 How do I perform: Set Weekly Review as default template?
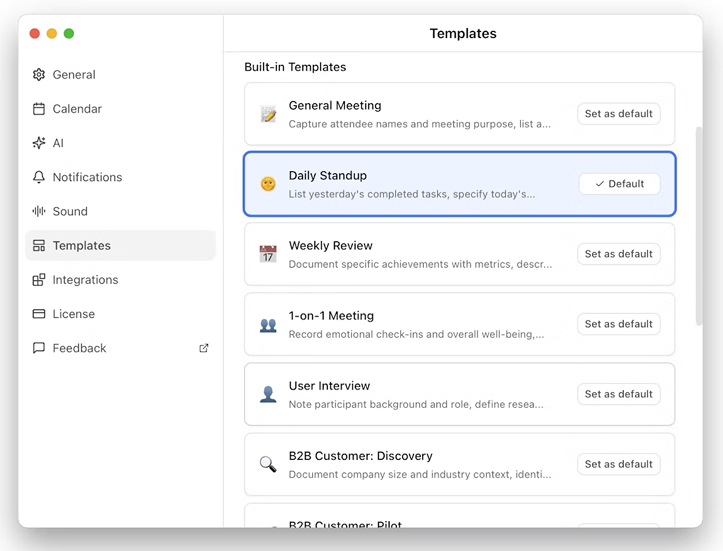point(618,254)
